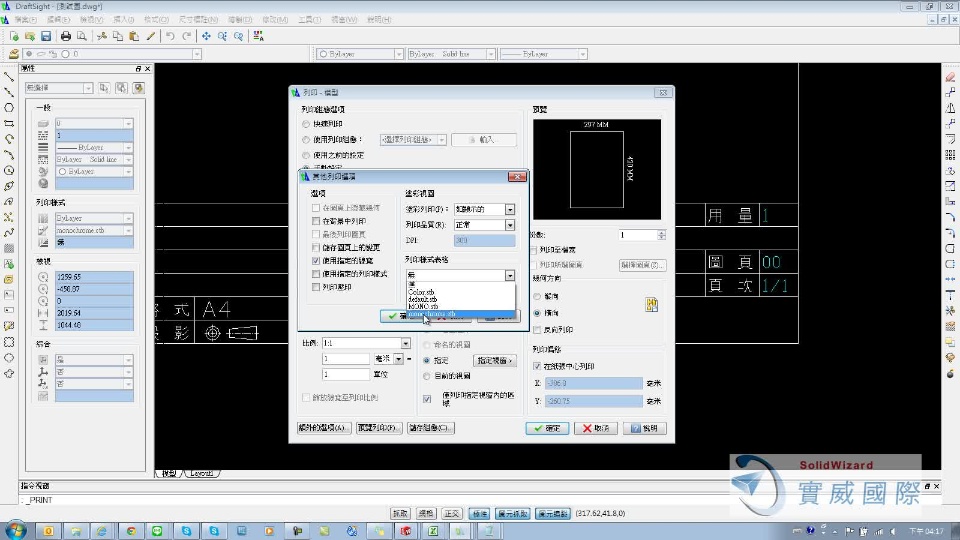960x540 pixels.
Task: Click the Undo arrow icon
Action: [170, 36]
